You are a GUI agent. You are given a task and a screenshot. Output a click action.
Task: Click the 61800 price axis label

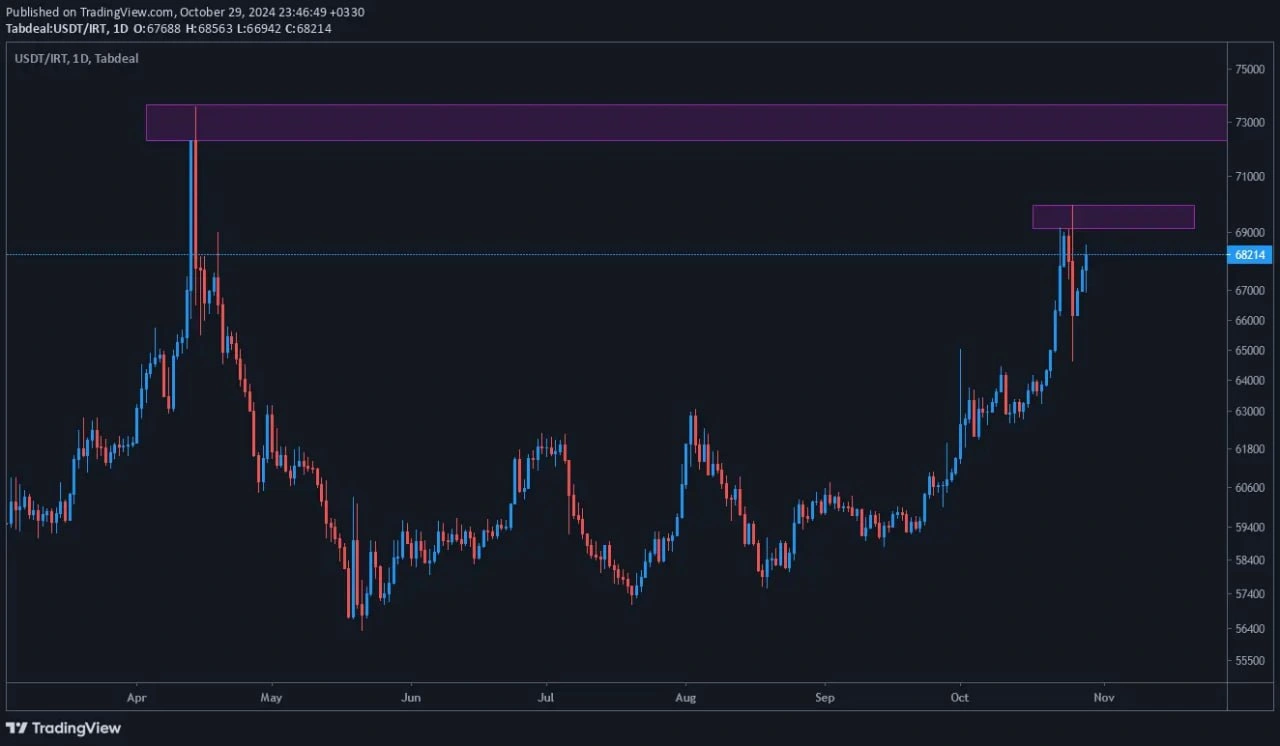(1251, 449)
